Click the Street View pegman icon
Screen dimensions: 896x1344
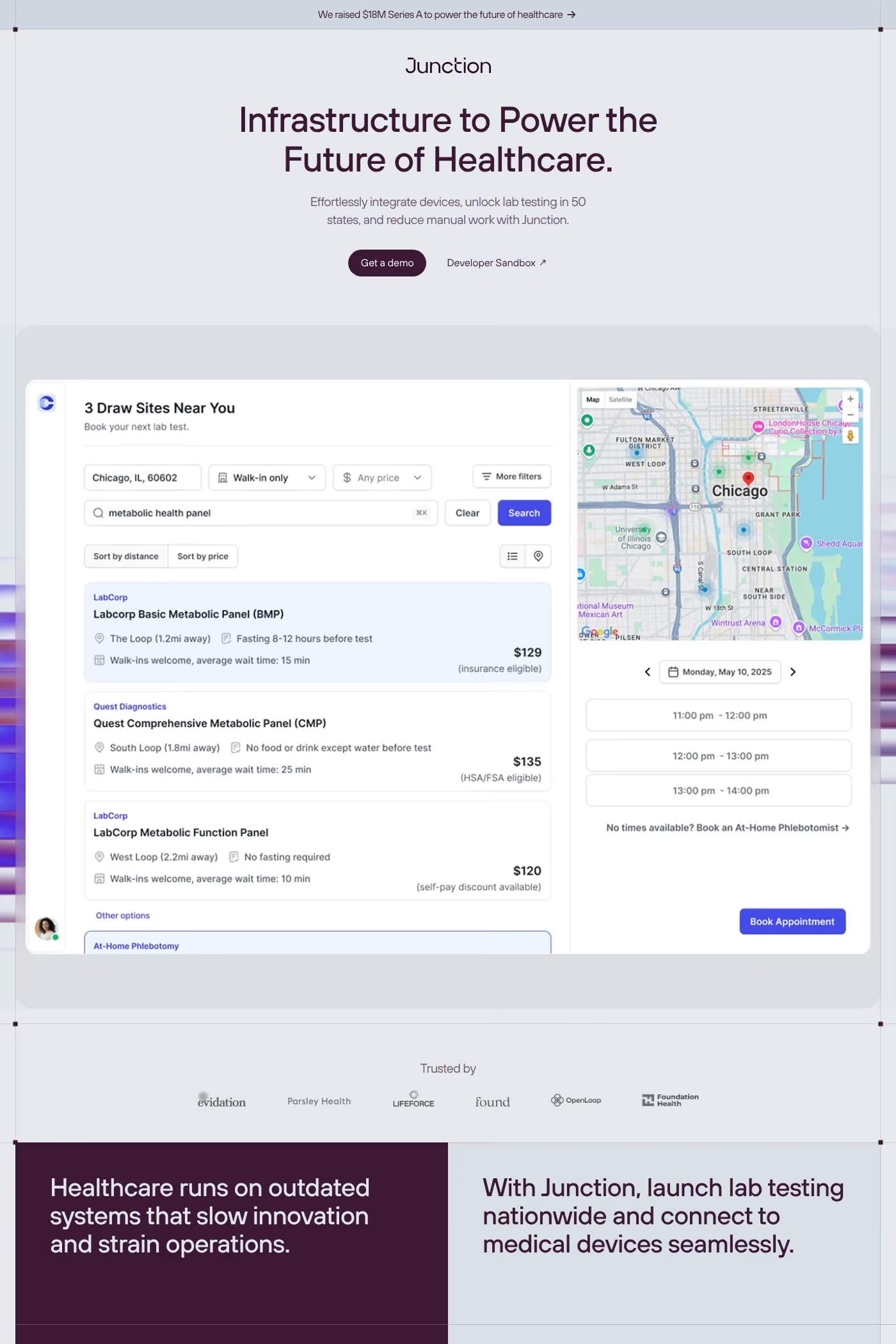[850, 436]
